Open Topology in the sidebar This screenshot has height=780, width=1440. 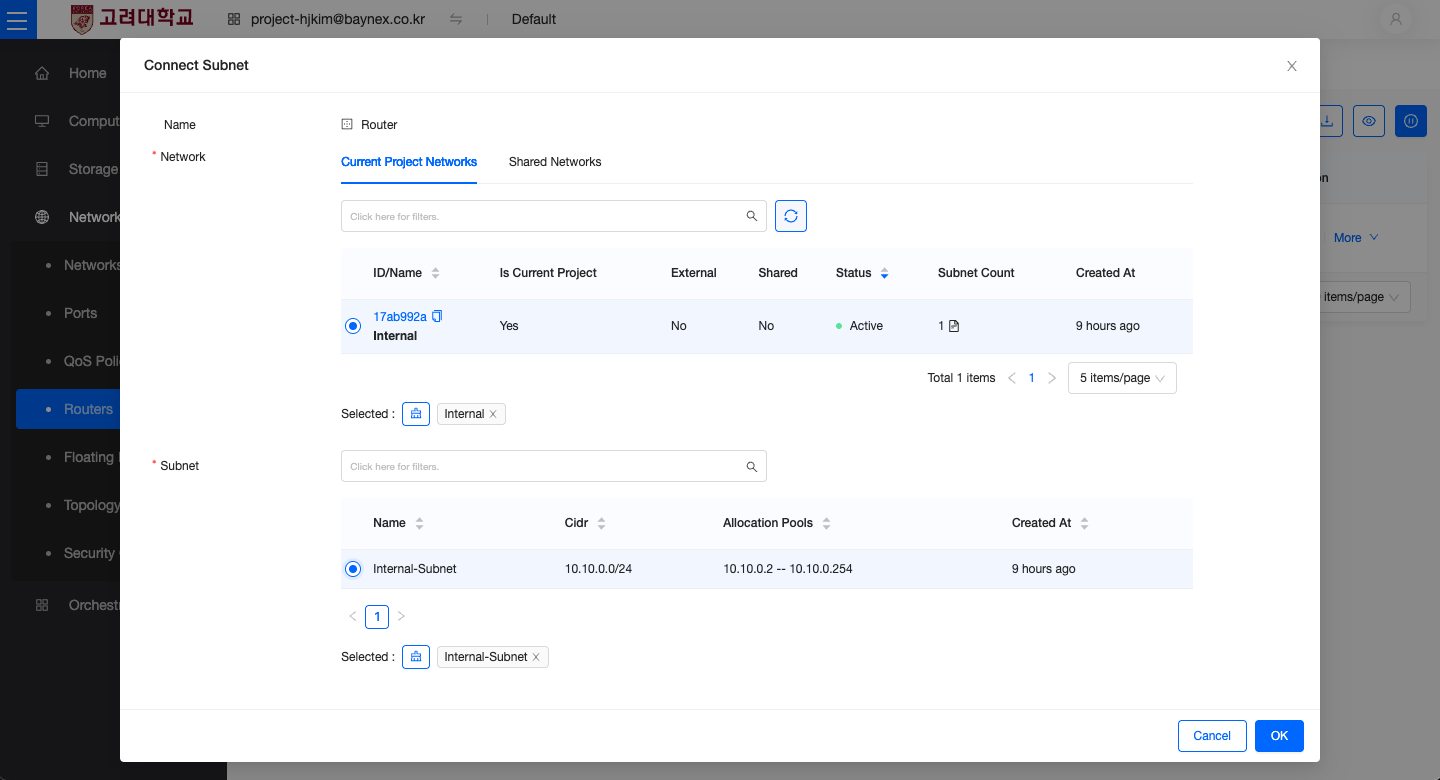pyautogui.click(x=91, y=505)
